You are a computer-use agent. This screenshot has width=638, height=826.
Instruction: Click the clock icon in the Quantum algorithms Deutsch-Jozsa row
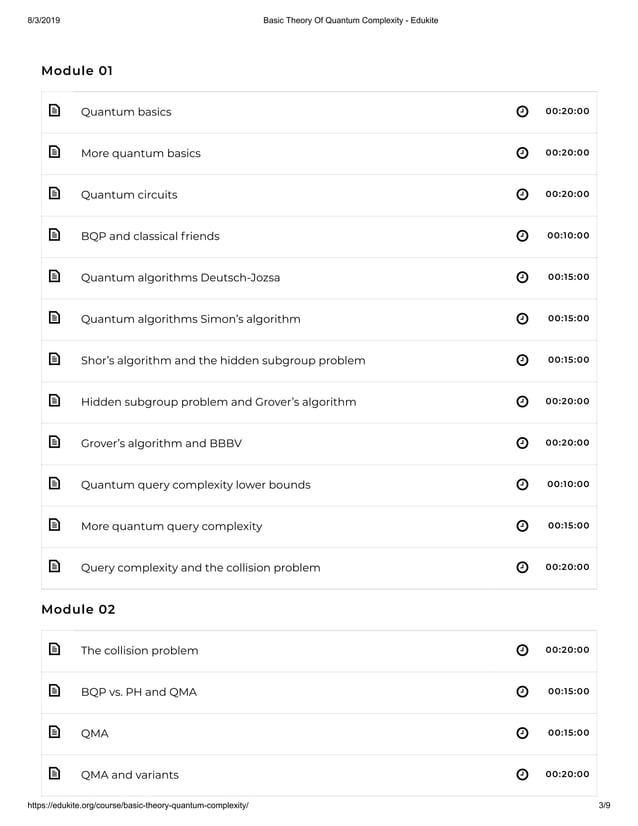click(x=522, y=277)
